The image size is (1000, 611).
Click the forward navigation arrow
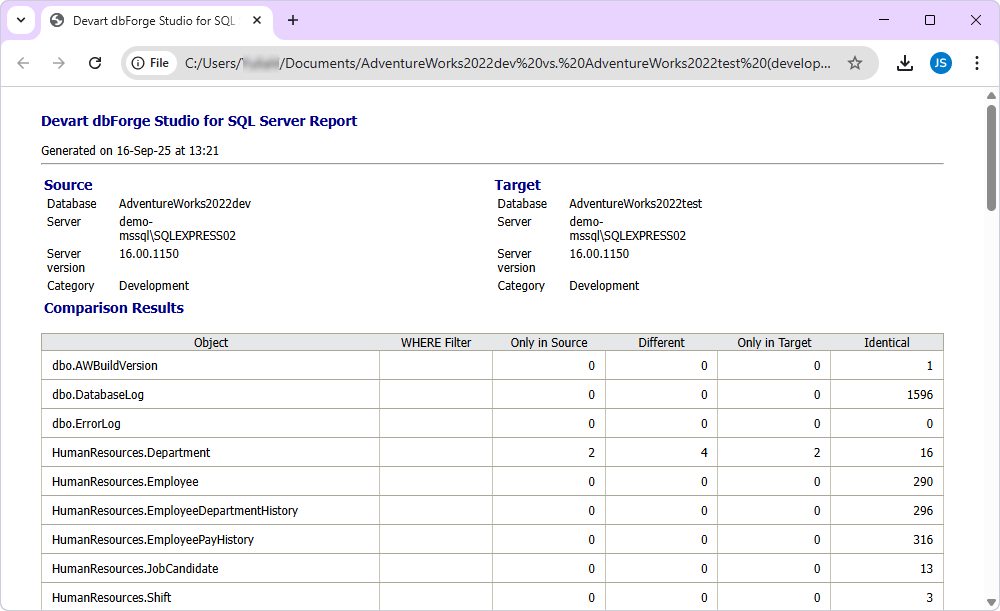point(59,62)
